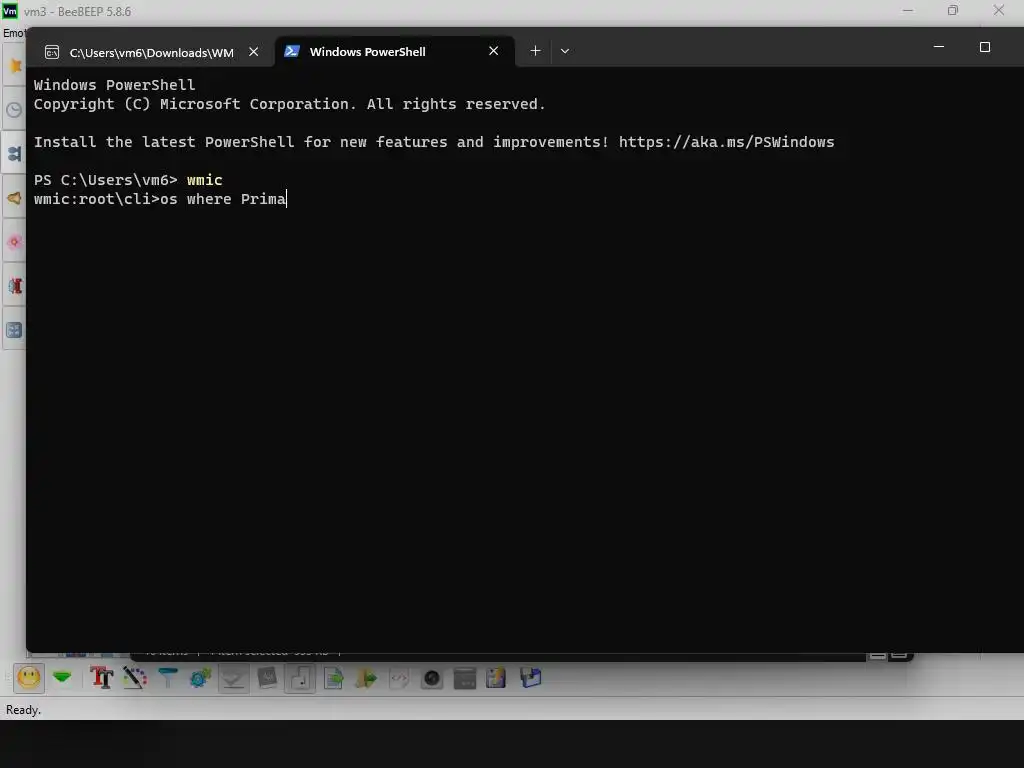Click the send file document icon in BeeBEEP
1024x768 pixels.
coord(334,678)
